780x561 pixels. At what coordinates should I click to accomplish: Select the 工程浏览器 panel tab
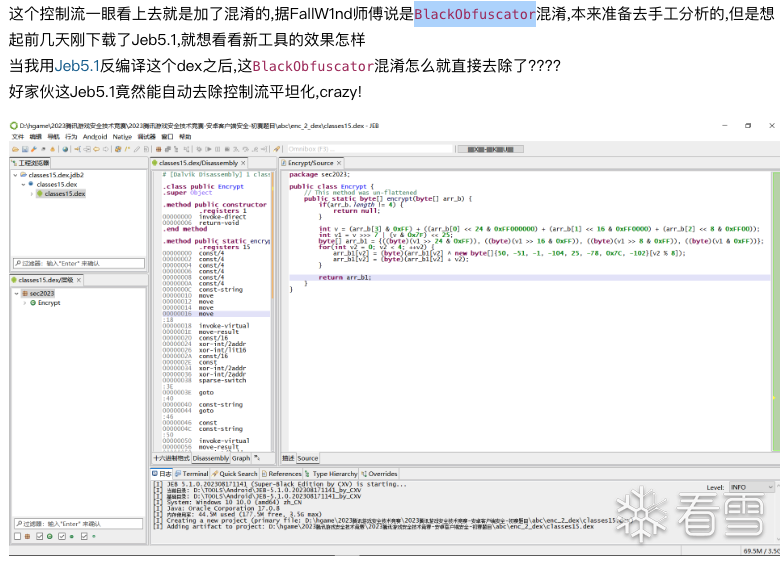pyautogui.click(x=30, y=163)
